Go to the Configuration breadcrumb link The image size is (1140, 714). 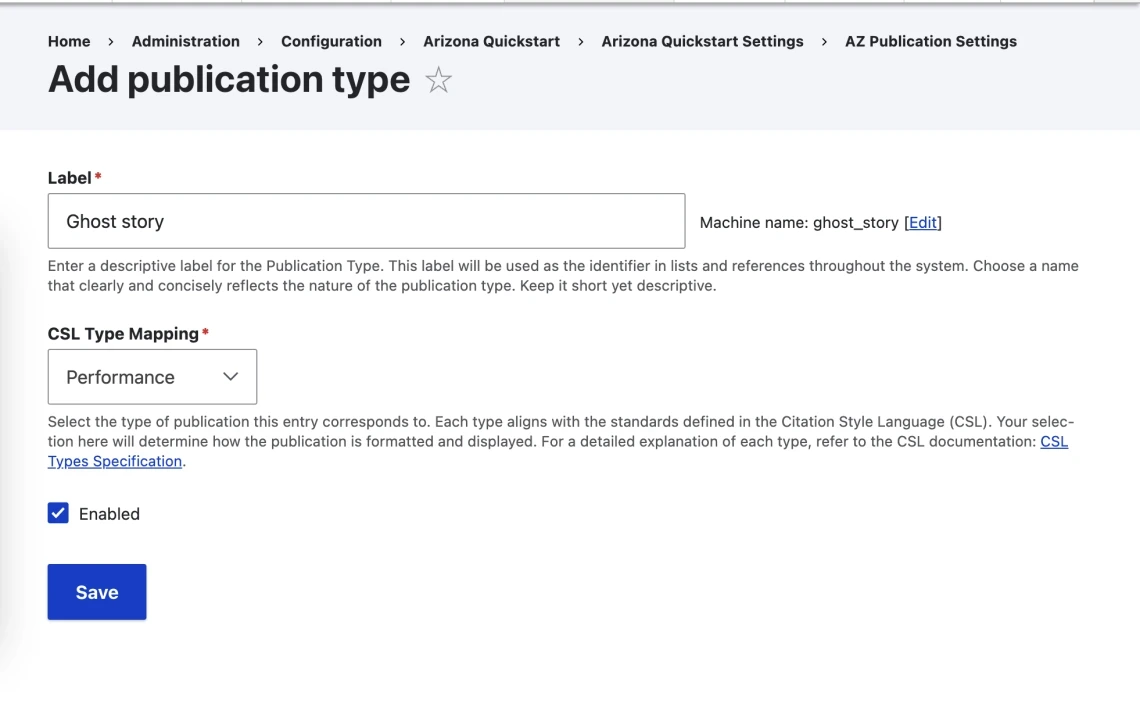point(331,41)
